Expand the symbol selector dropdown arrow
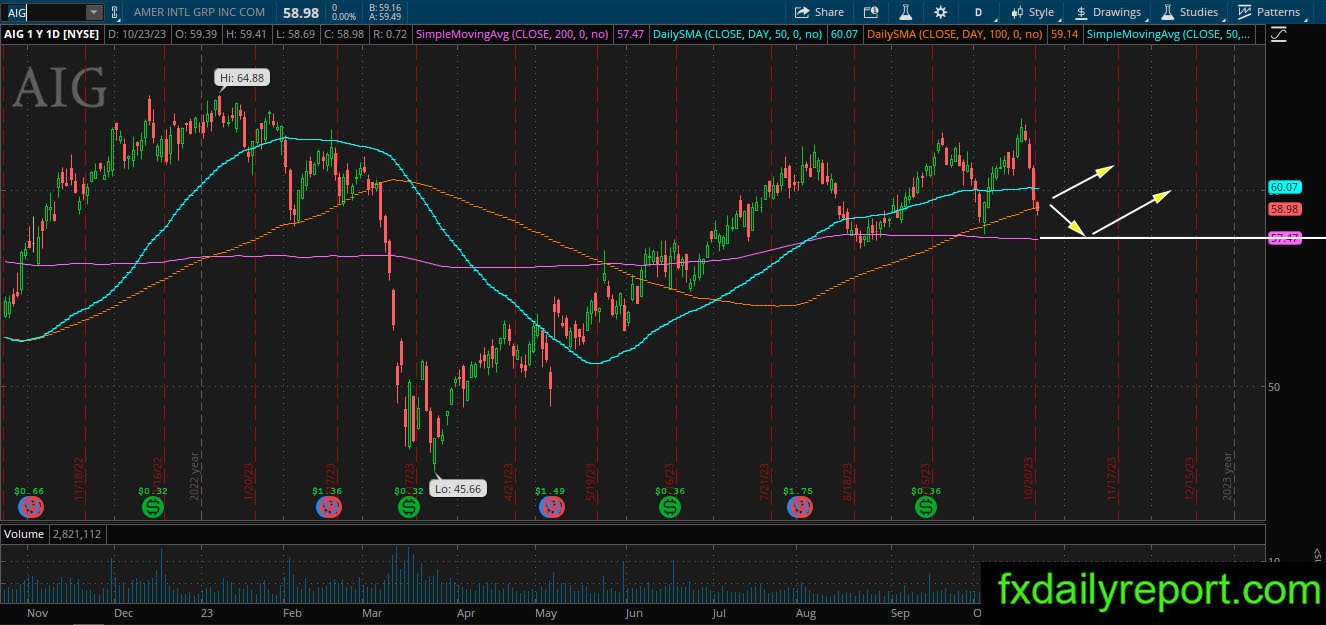 [94, 12]
